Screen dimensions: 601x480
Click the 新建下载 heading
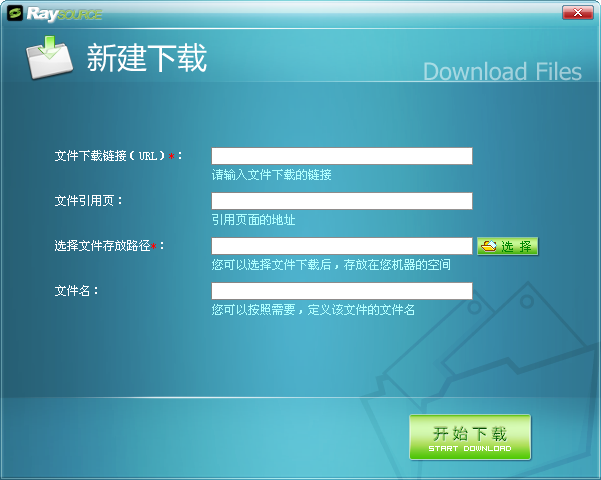click(147, 59)
